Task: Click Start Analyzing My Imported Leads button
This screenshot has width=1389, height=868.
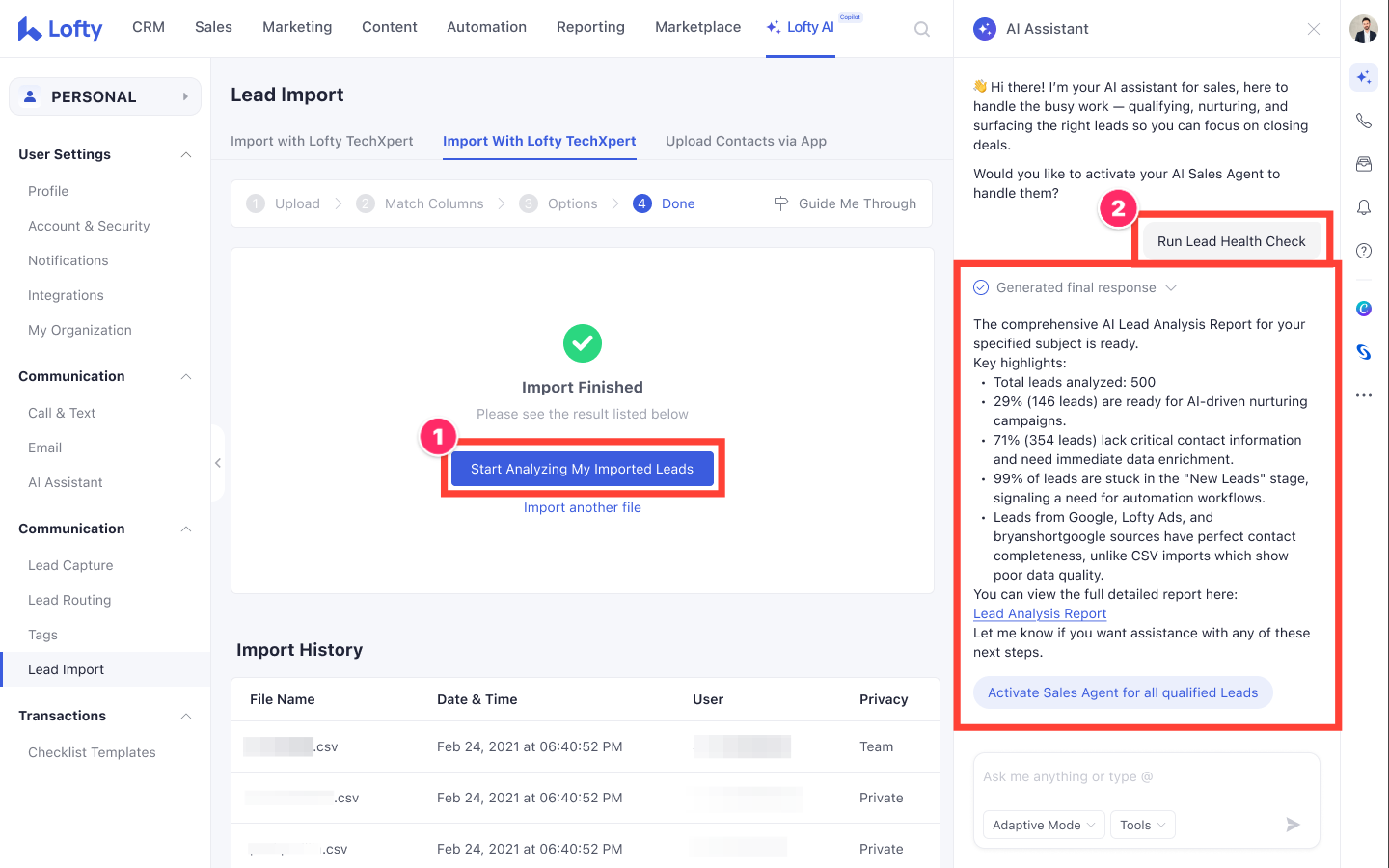Action: (x=582, y=469)
